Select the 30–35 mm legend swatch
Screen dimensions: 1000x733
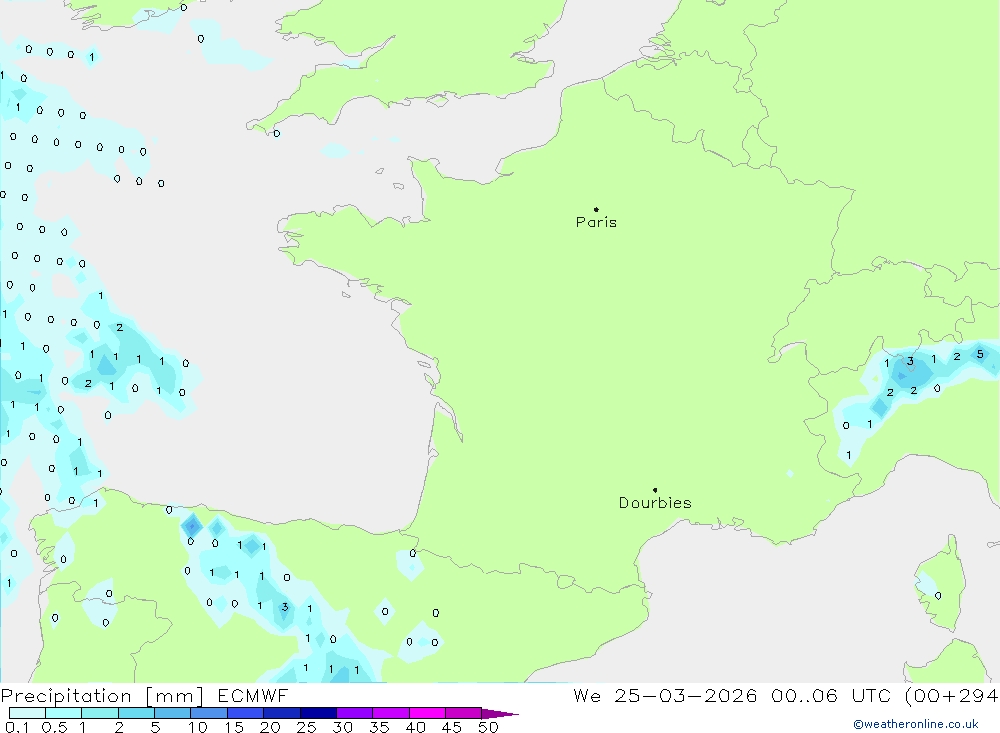[x=355, y=713]
